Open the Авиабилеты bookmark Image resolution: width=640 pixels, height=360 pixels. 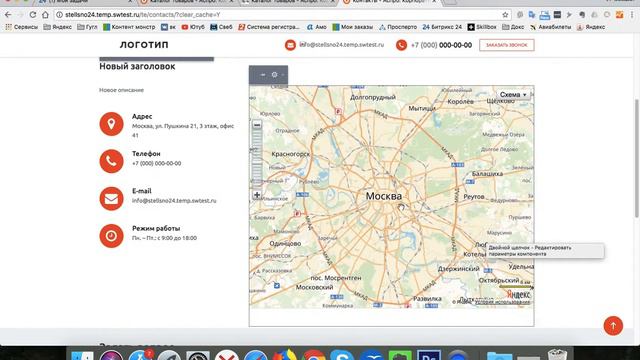550,27
